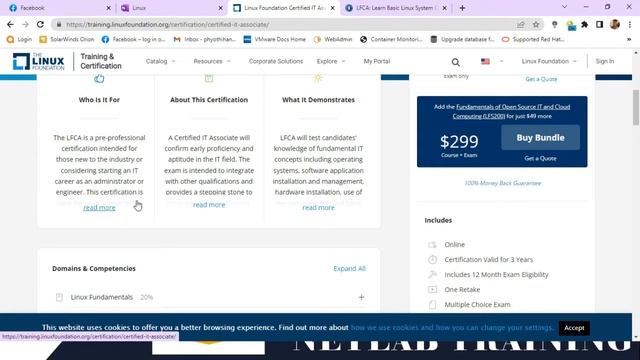This screenshot has width=640, height=360.
Task: Open the Linux Foundation dropdown
Action: click(549, 61)
